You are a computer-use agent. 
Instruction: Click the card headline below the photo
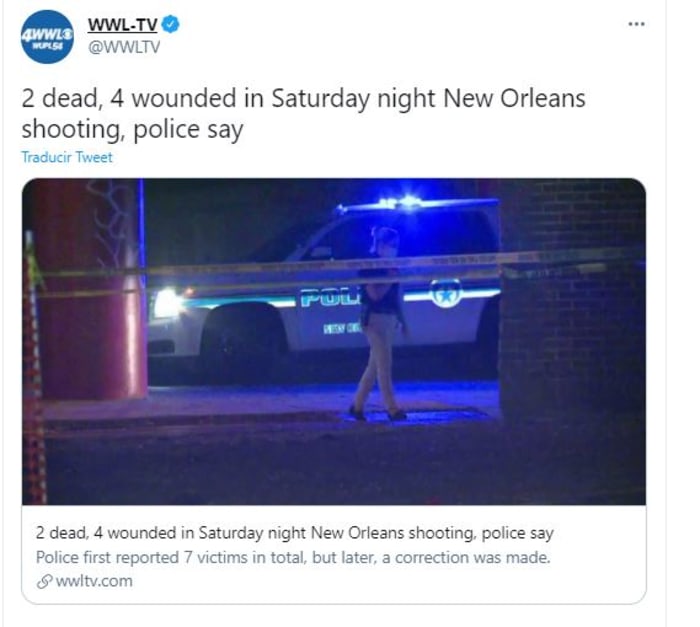(x=295, y=533)
